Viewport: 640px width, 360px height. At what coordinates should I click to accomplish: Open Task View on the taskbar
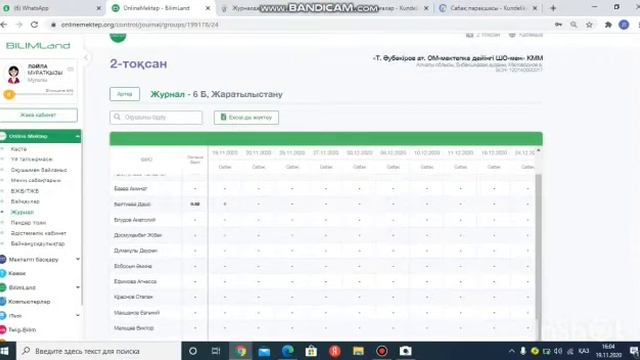pyautogui.click(x=216, y=351)
